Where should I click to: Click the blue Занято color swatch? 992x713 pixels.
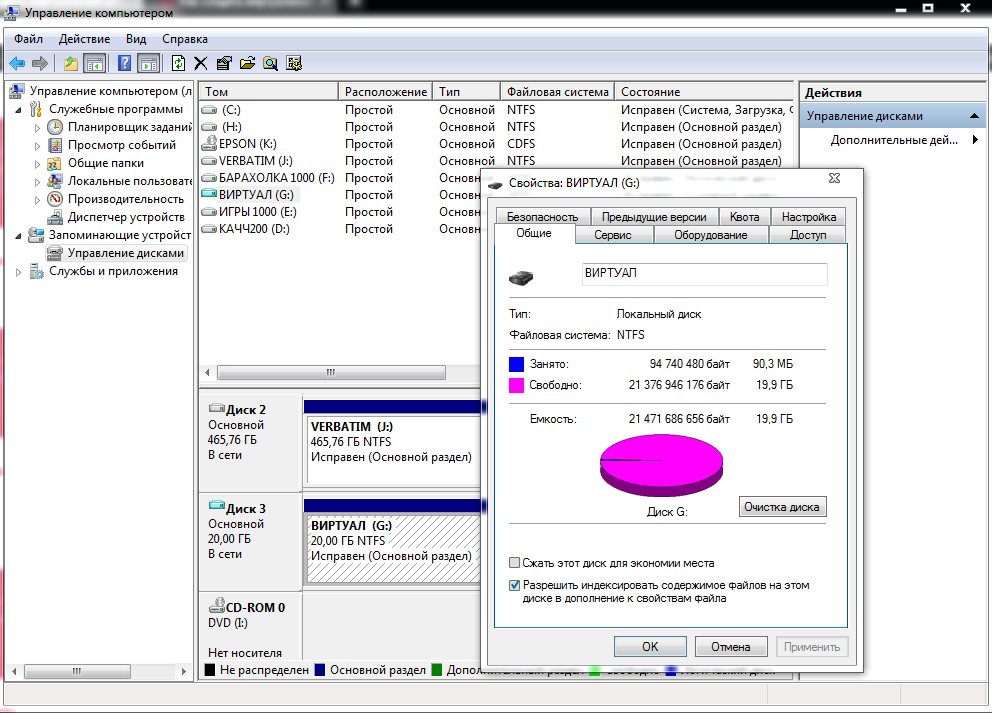pos(516,364)
